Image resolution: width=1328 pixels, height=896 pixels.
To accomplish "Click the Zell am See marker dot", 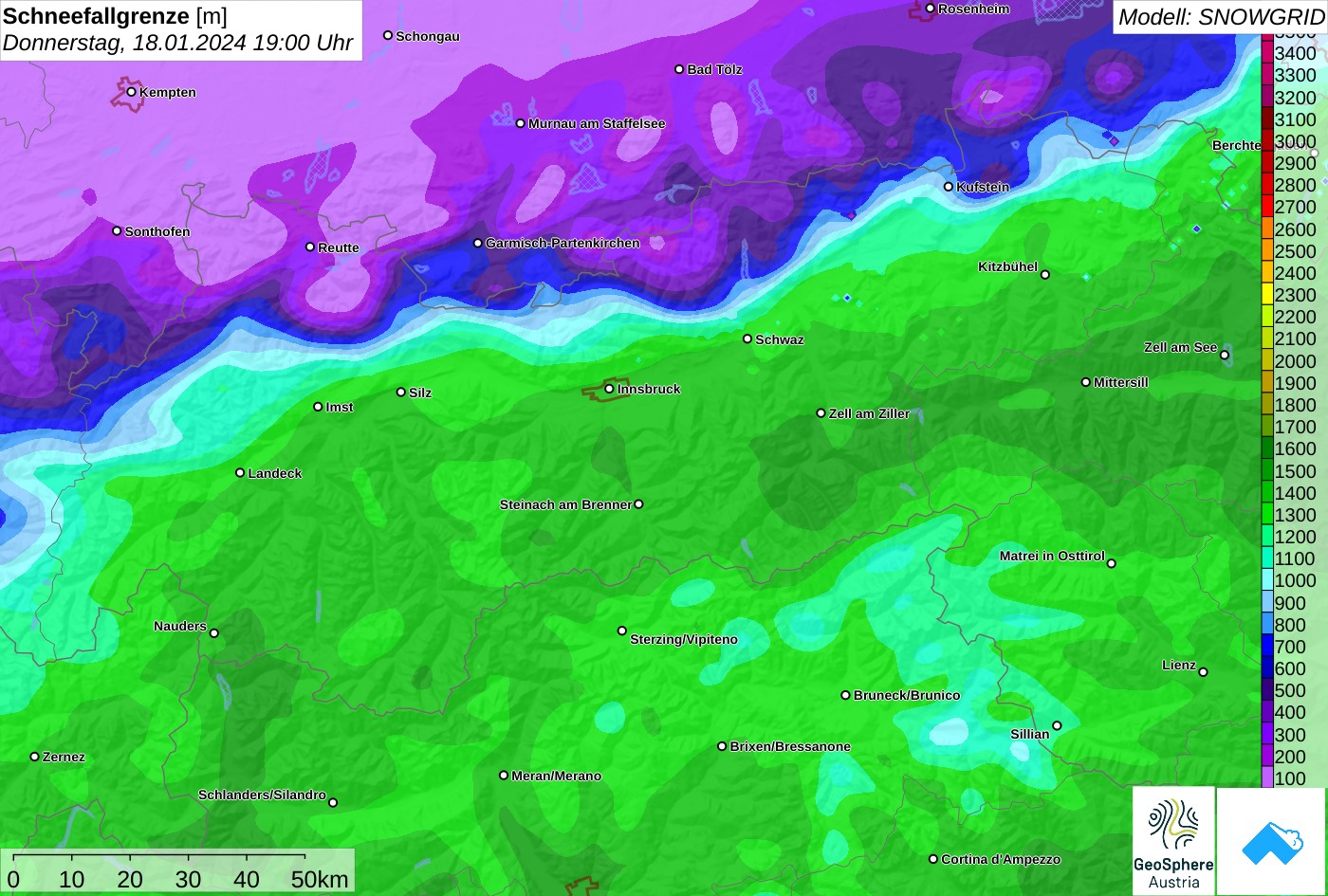I will pos(1225,356).
